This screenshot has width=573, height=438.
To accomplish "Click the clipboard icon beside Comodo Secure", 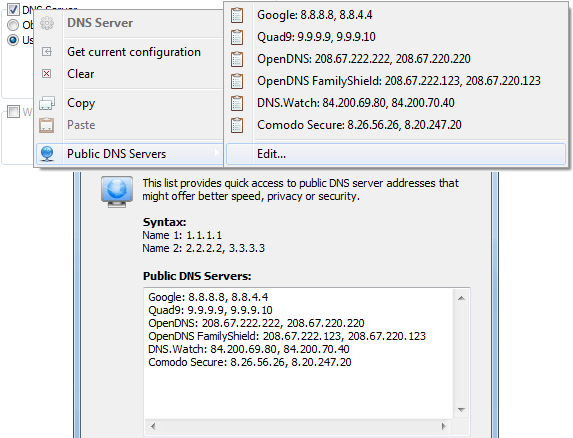I will (x=237, y=125).
